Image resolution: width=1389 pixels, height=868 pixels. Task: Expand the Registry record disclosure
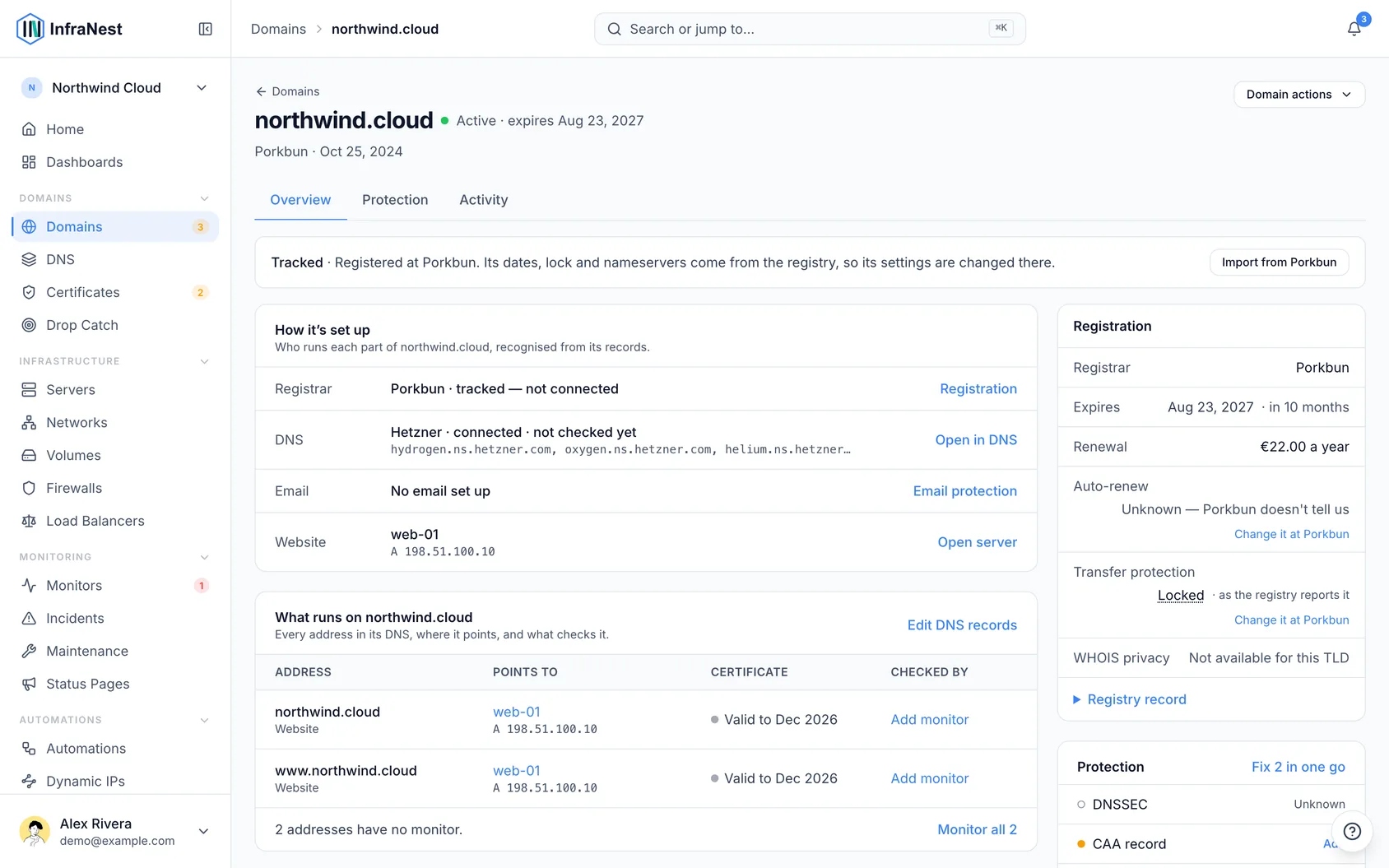1129,699
